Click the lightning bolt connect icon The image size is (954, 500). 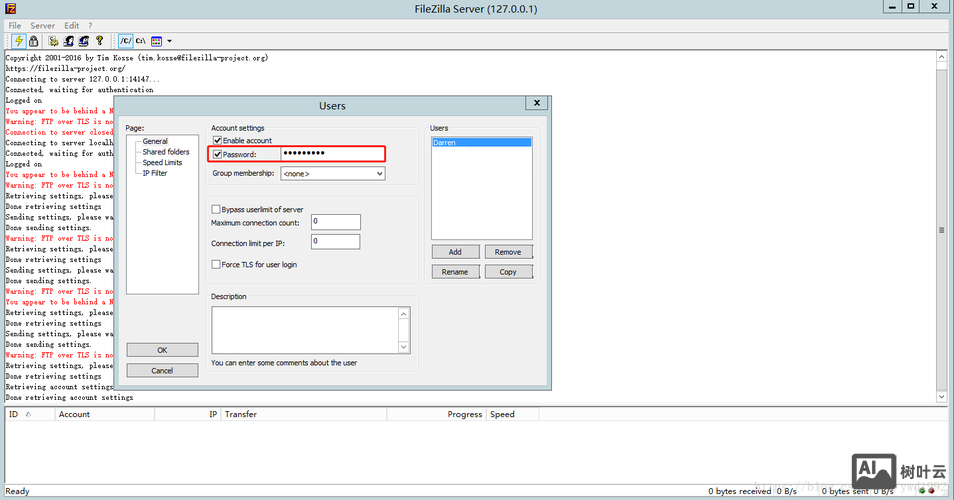pos(19,41)
